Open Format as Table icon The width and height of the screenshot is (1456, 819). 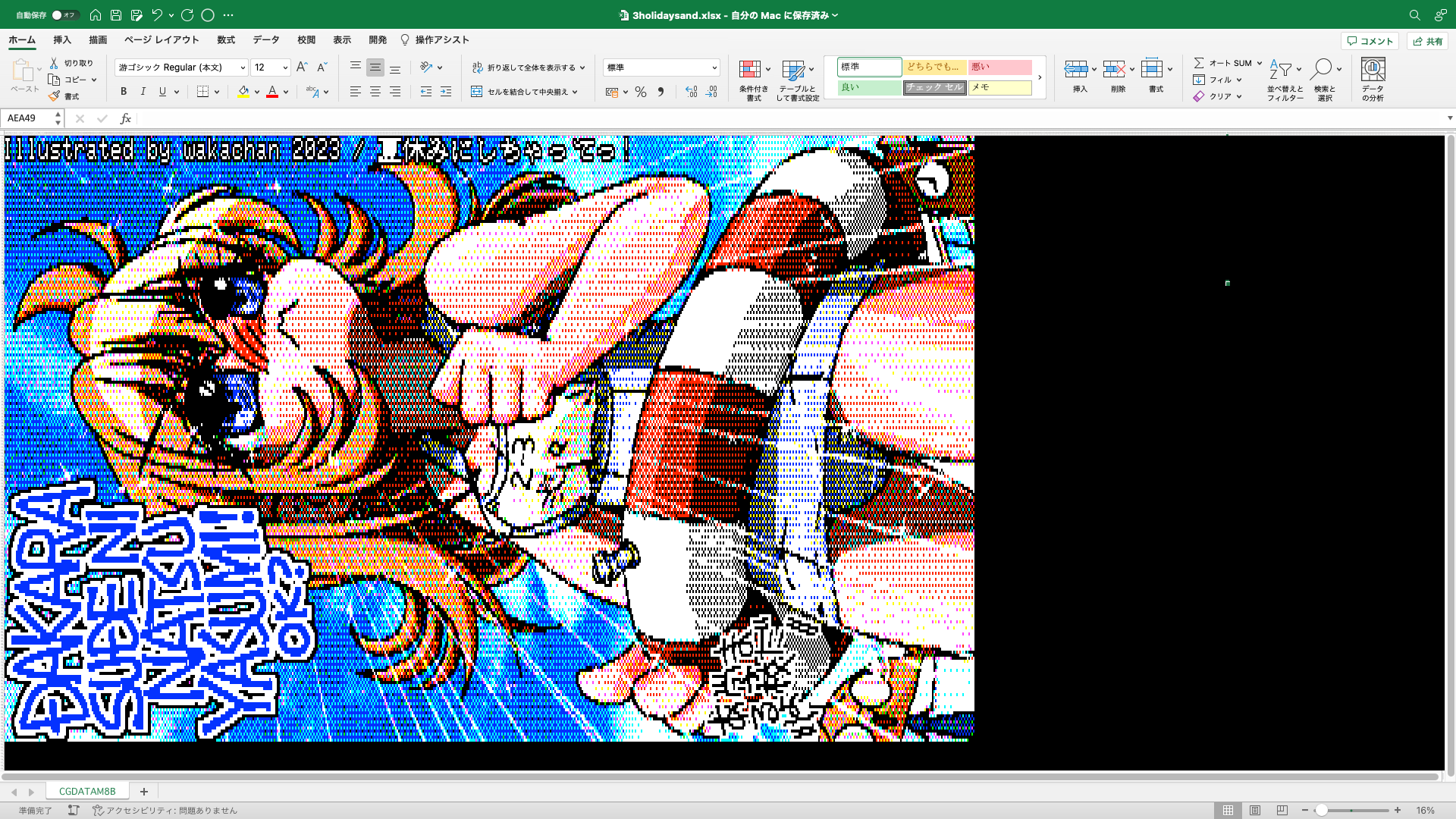tap(793, 71)
